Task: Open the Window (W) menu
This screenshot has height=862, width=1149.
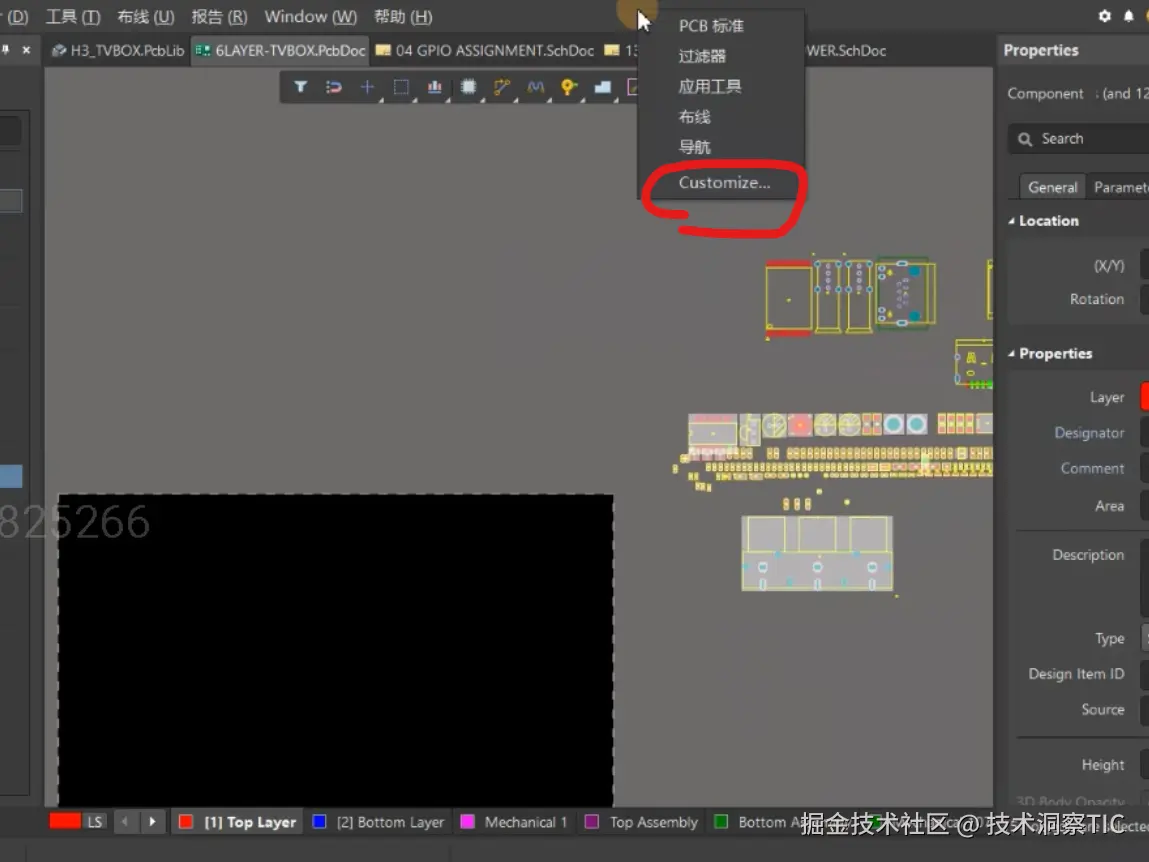Action: [311, 16]
